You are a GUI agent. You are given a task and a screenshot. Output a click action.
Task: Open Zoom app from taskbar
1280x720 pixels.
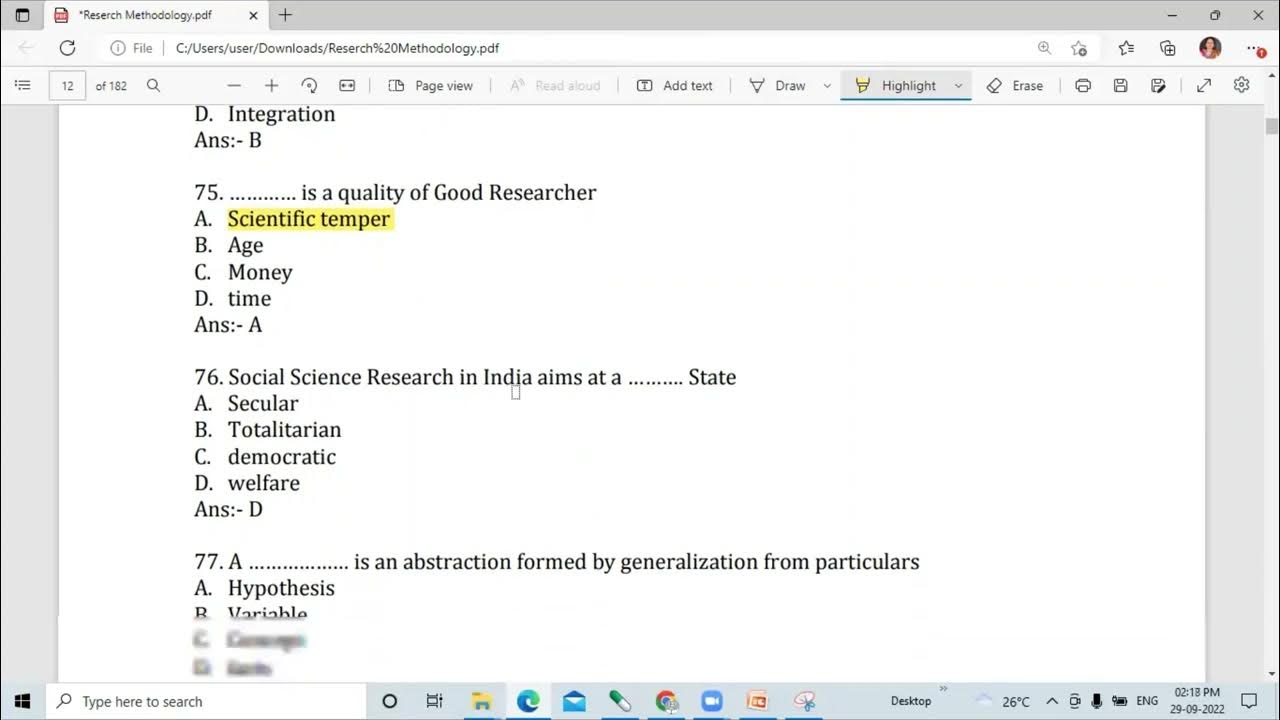tap(712, 701)
